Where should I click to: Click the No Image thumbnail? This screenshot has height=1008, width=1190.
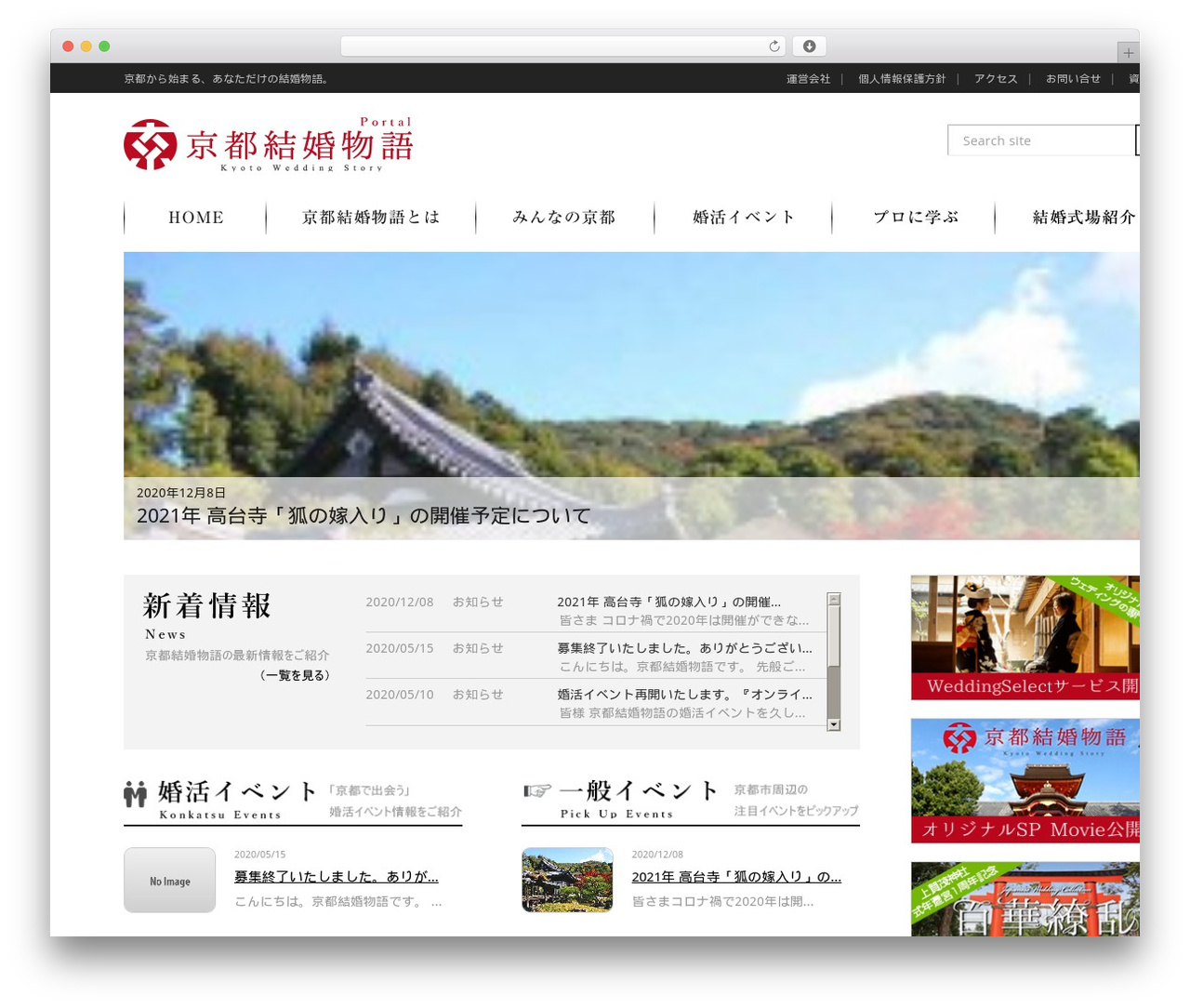pyautogui.click(x=170, y=880)
